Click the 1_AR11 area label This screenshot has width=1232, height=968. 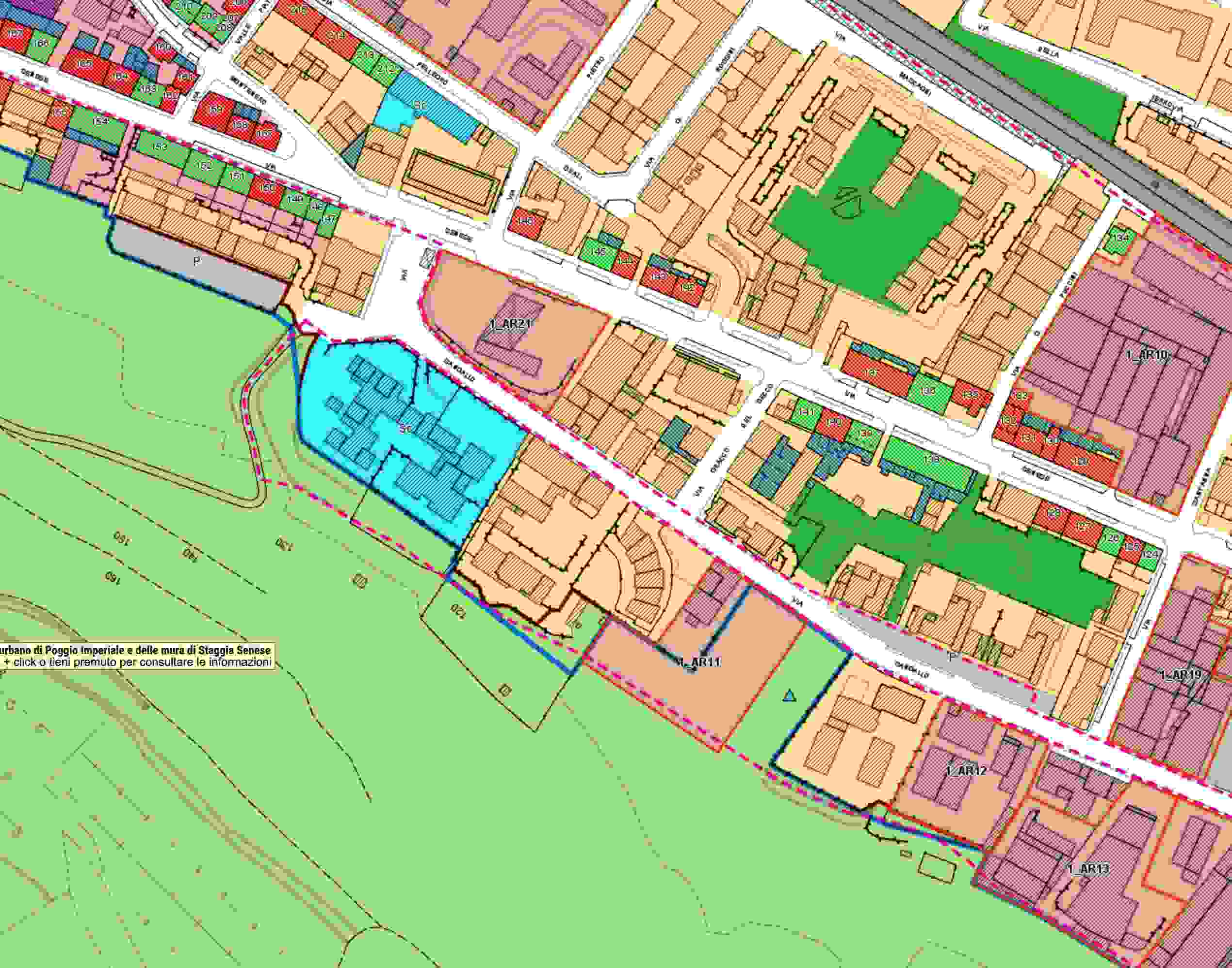click(698, 661)
